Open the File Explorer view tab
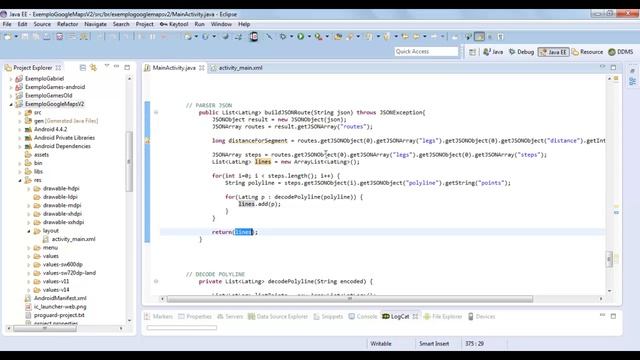This screenshot has width=640, height=360. pos(443,316)
